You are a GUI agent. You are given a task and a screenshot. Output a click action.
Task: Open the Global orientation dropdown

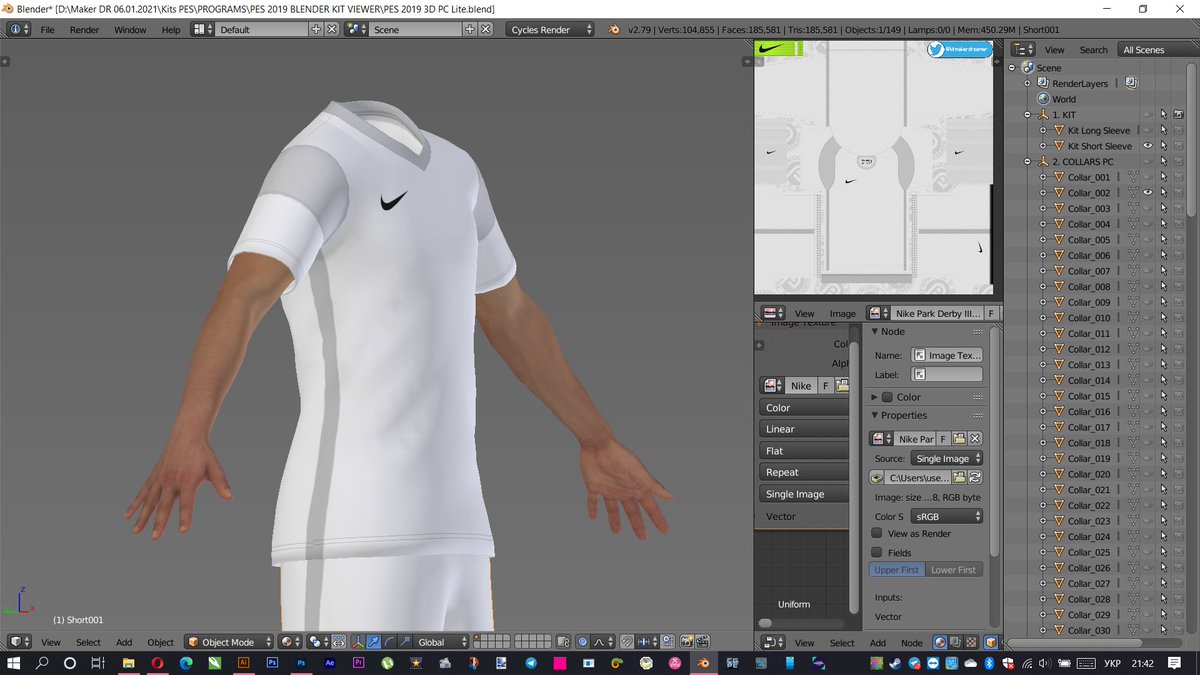[x=441, y=642]
